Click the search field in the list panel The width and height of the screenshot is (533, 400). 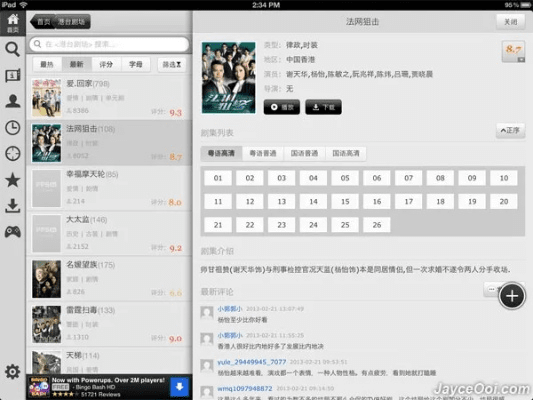109,44
